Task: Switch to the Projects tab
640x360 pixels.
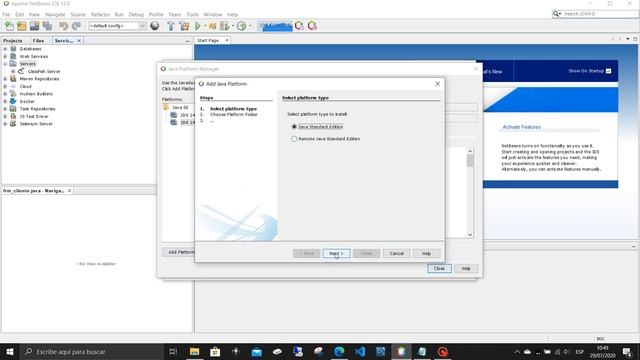Action: click(13, 41)
